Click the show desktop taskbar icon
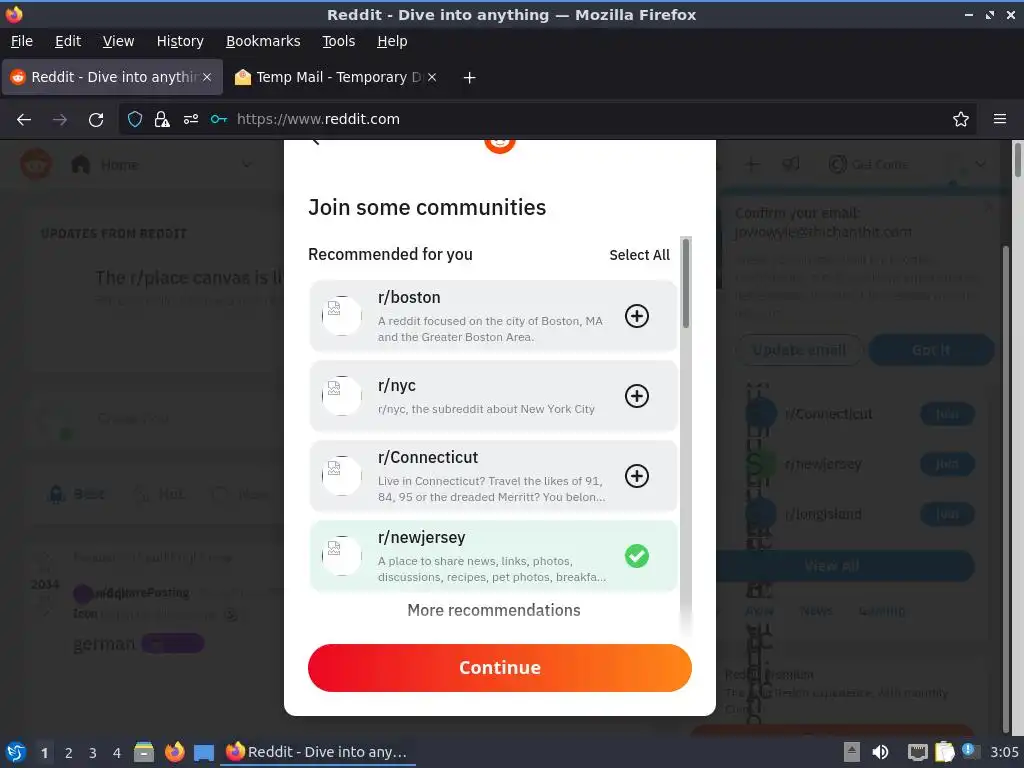1024x768 pixels. (x=204, y=753)
